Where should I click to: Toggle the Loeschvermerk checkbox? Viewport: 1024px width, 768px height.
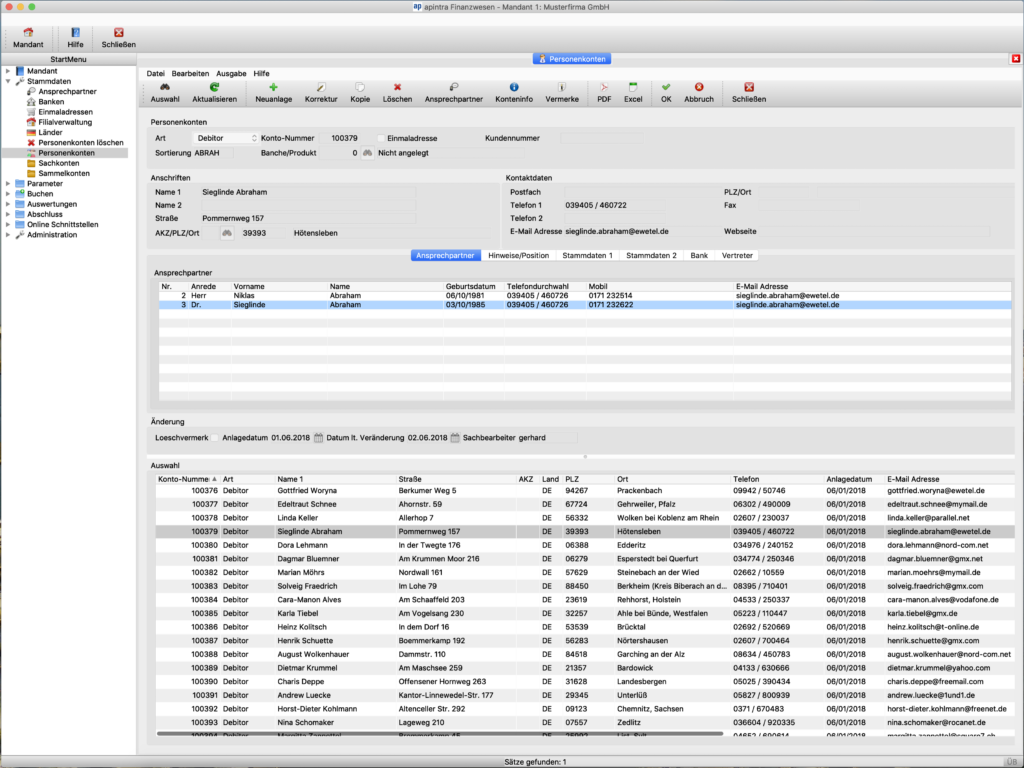(214, 438)
